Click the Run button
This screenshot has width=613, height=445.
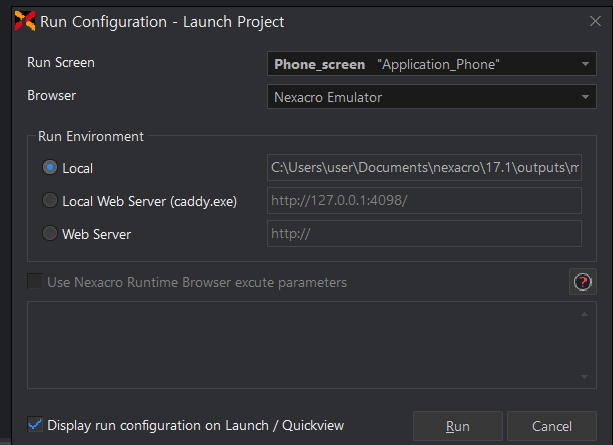coord(457,426)
